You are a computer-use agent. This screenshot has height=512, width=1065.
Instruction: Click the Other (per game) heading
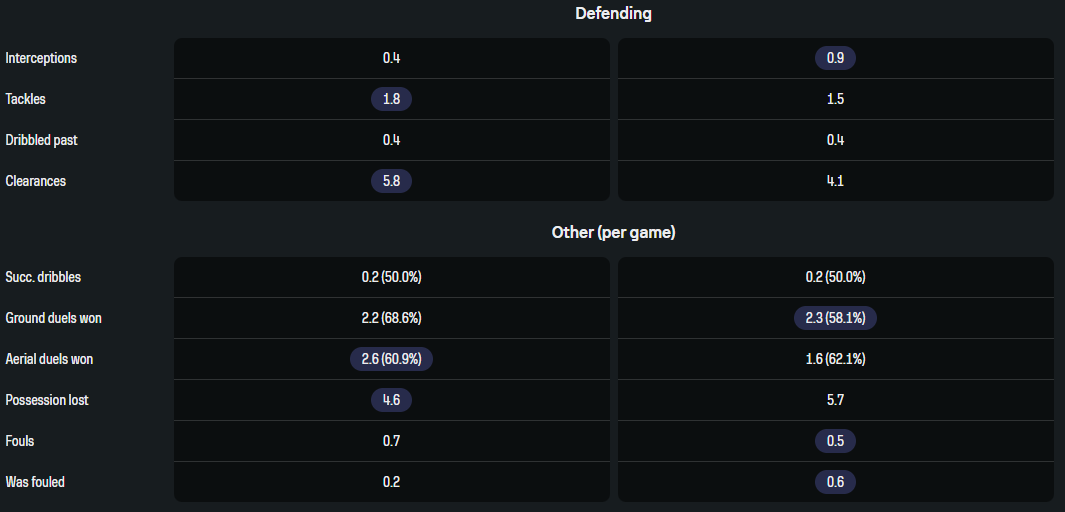[x=613, y=232]
